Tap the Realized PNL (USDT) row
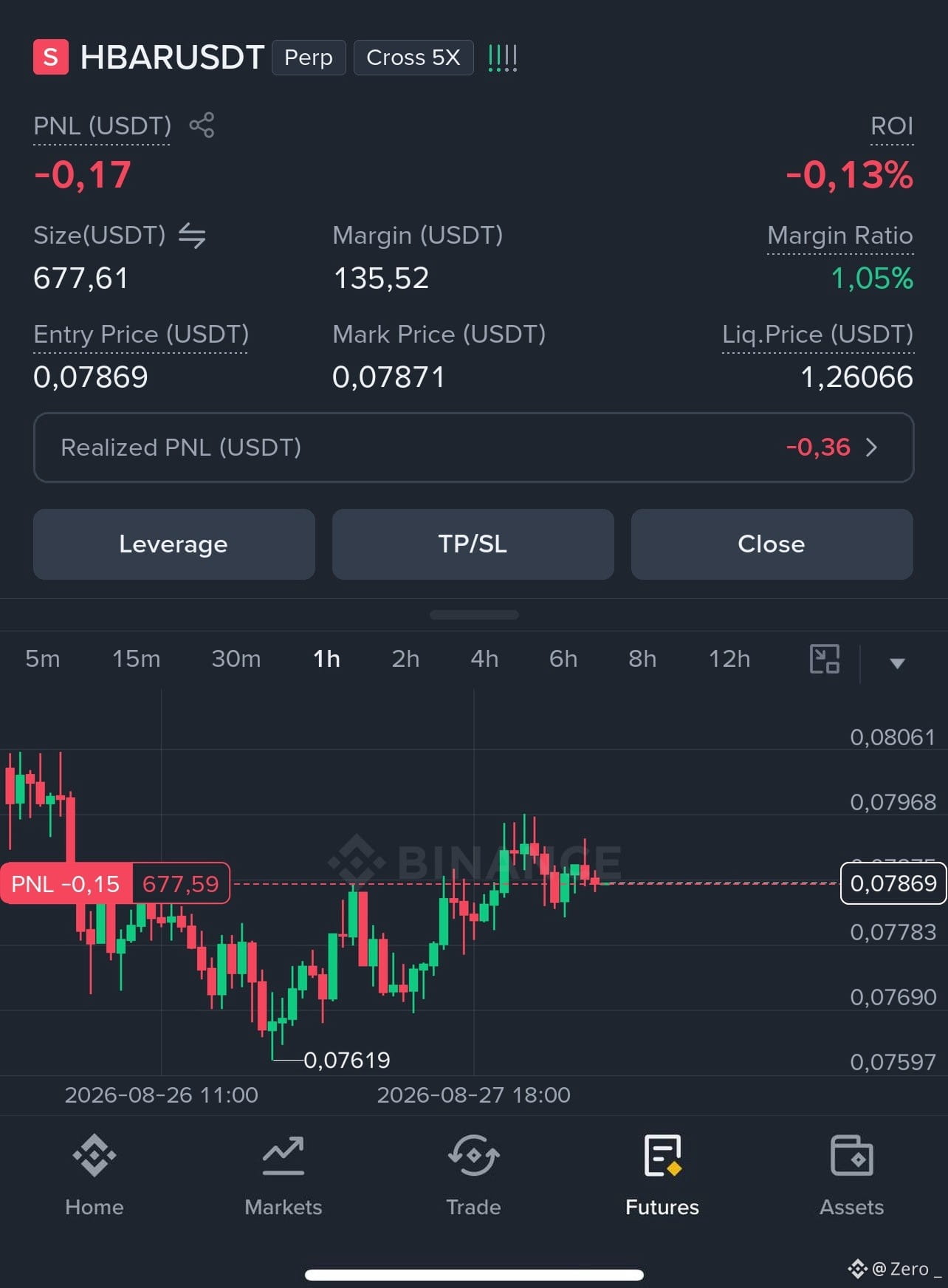The image size is (948, 1288). 474,448
